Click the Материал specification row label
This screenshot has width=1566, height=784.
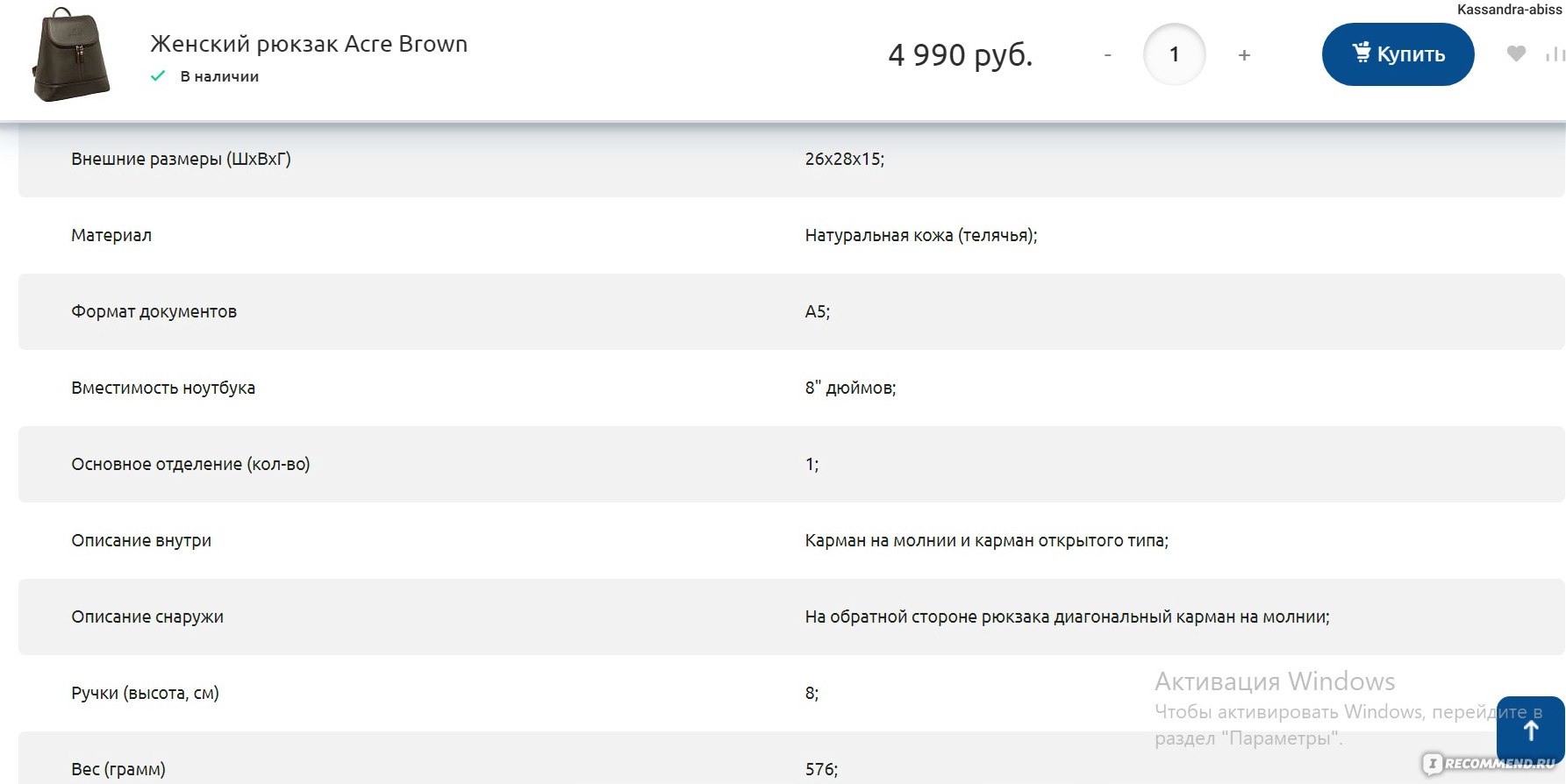click(111, 235)
